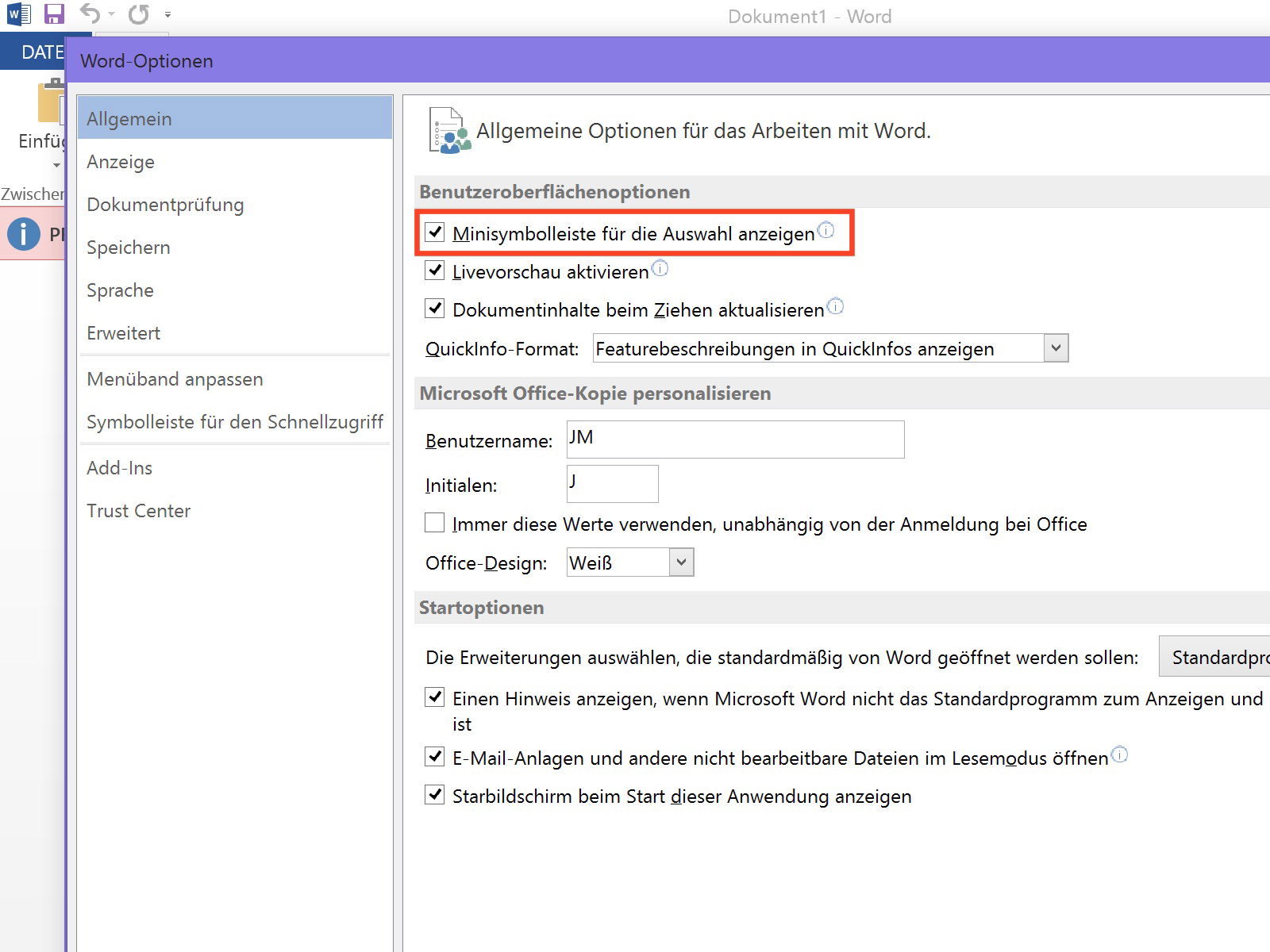Click the info icon beside Minisymbolleiste option
Screen dimensions: 1270x952
pos(826,230)
